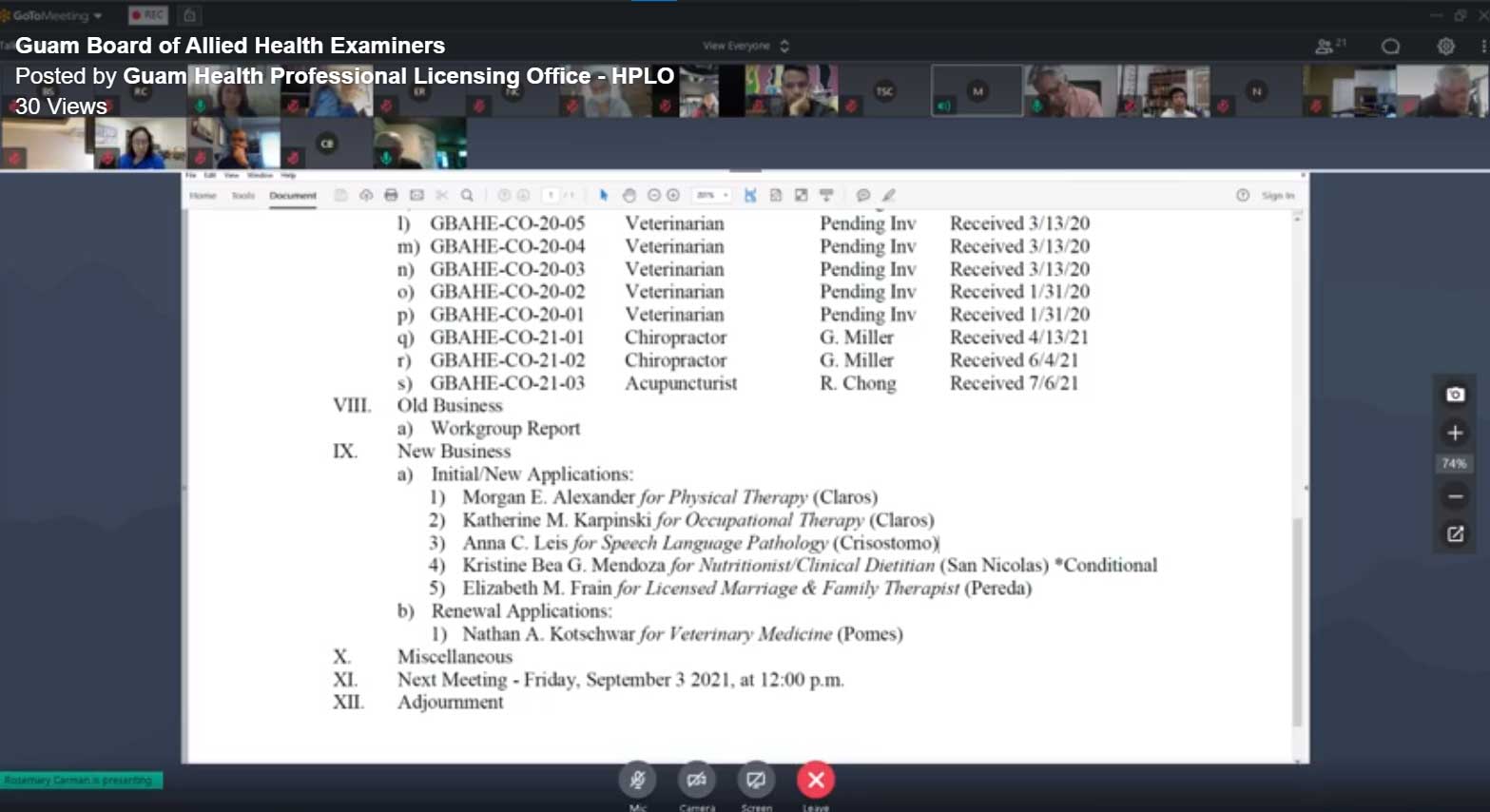Click the read mode toolbar icon
This screenshot has width=1490, height=812.
point(826,195)
